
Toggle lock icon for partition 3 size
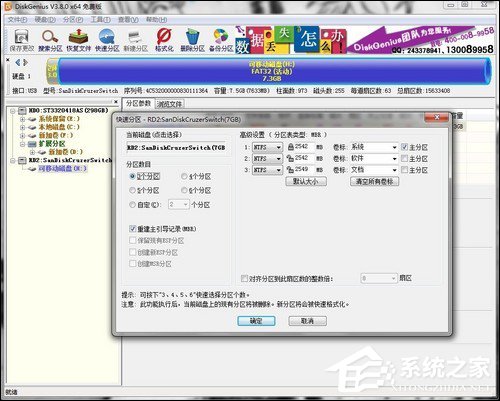(290, 170)
